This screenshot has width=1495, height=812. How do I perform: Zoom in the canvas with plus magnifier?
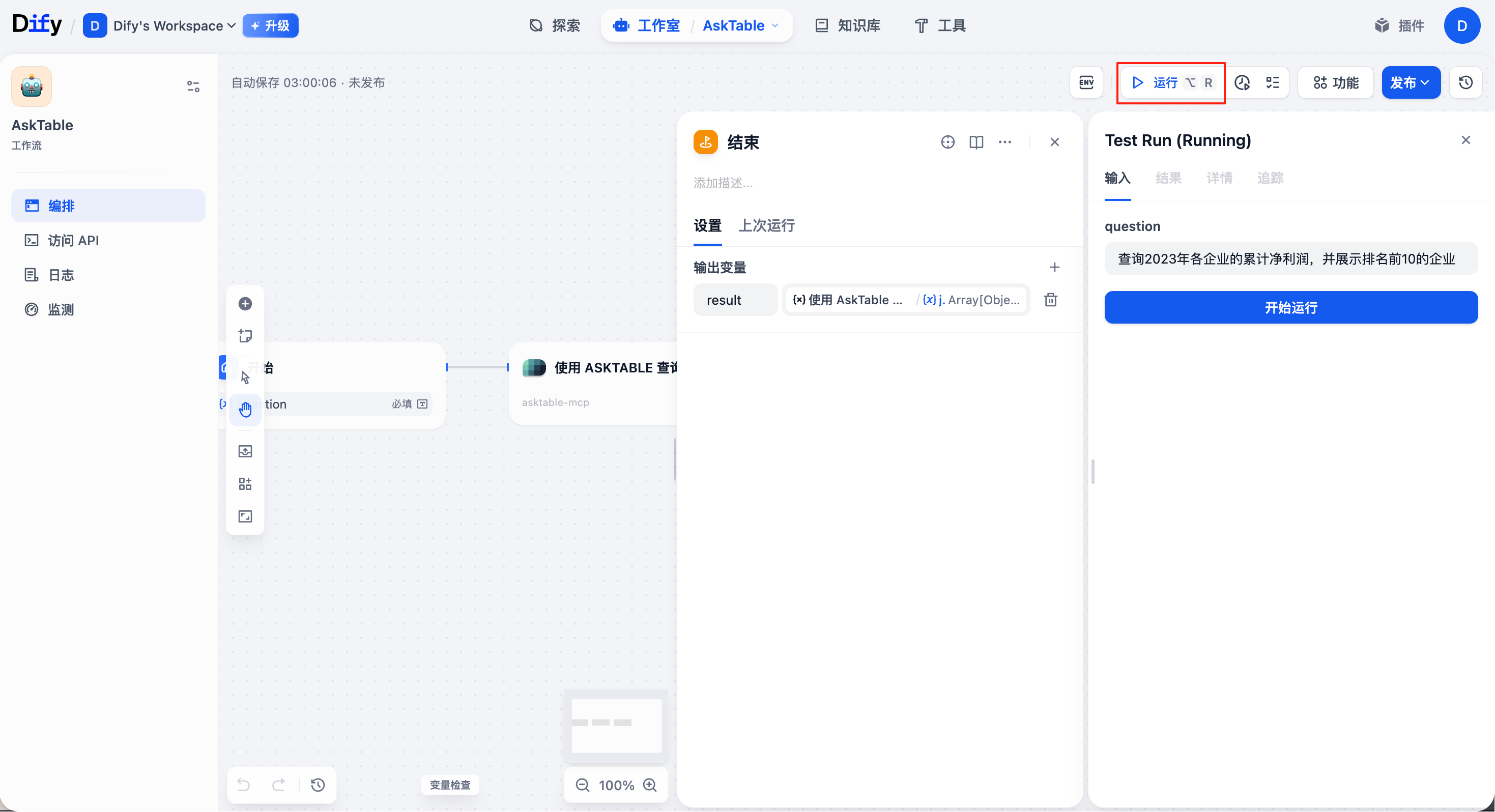(x=650, y=785)
